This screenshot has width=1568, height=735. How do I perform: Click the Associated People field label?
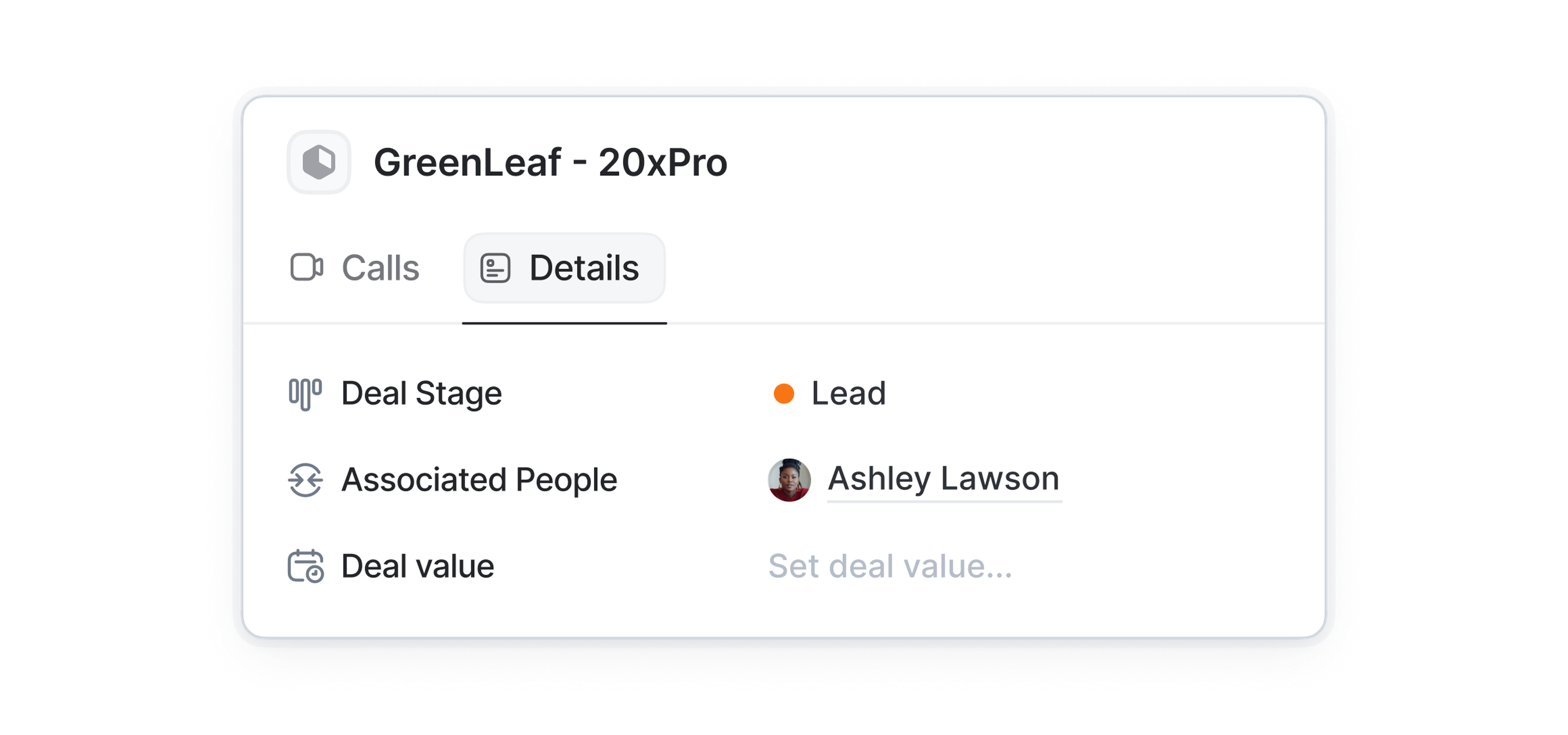pos(479,480)
